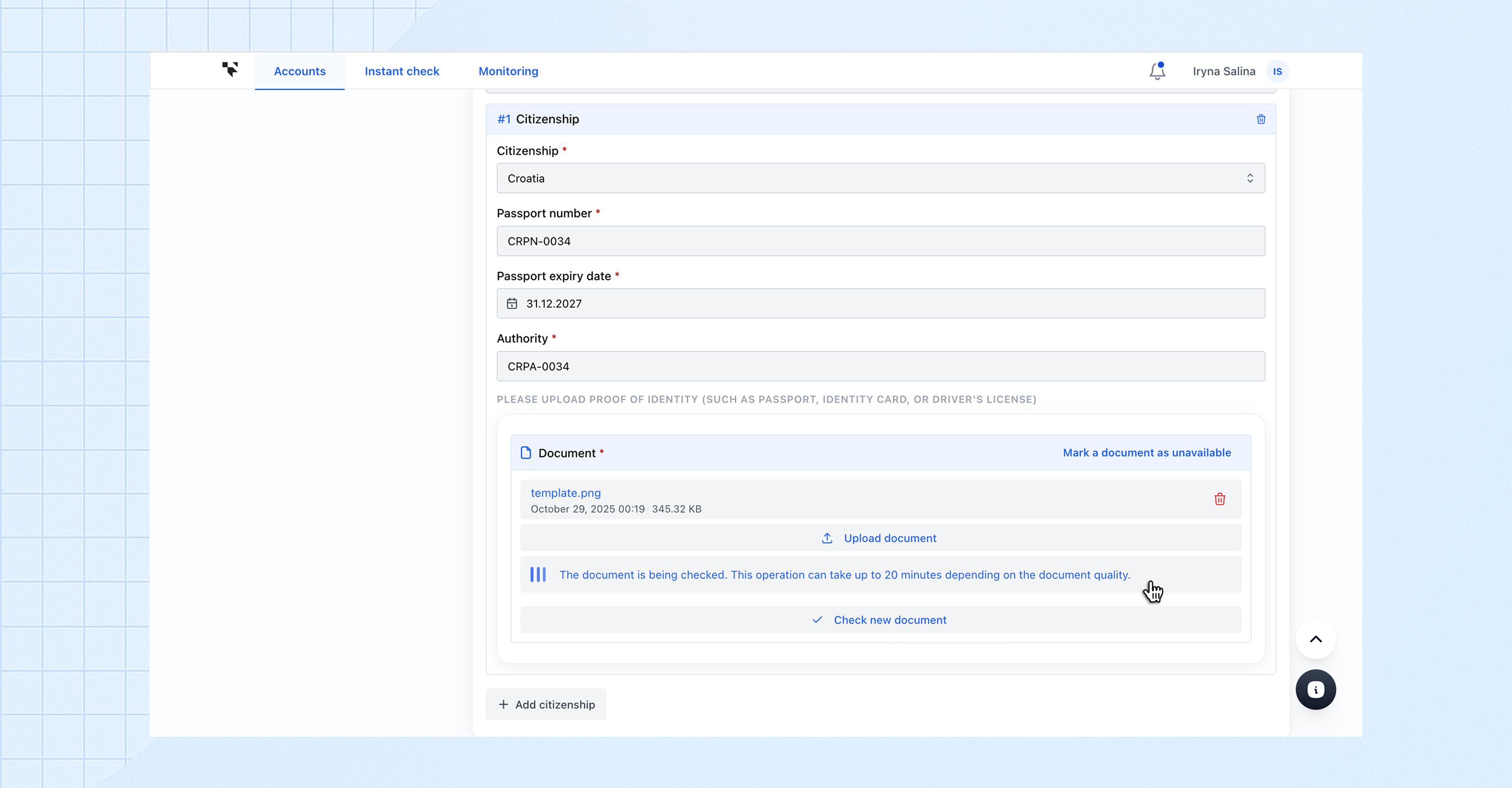Screen dimensions: 1512x788
Task: Open the dark info help button
Action: (x=1315, y=689)
